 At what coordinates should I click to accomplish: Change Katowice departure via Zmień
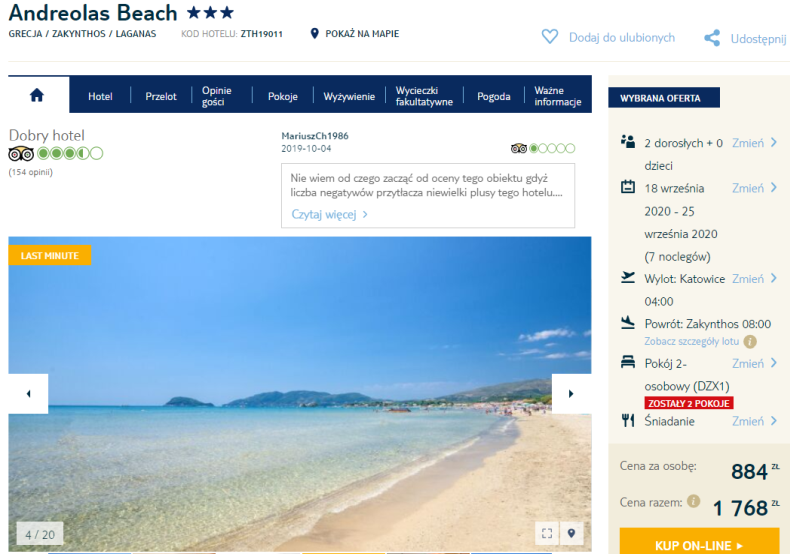click(754, 279)
